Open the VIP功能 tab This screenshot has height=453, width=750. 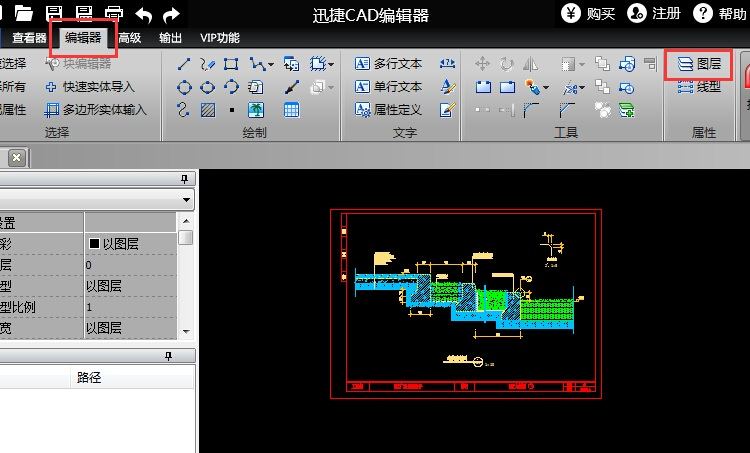(x=220, y=38)
